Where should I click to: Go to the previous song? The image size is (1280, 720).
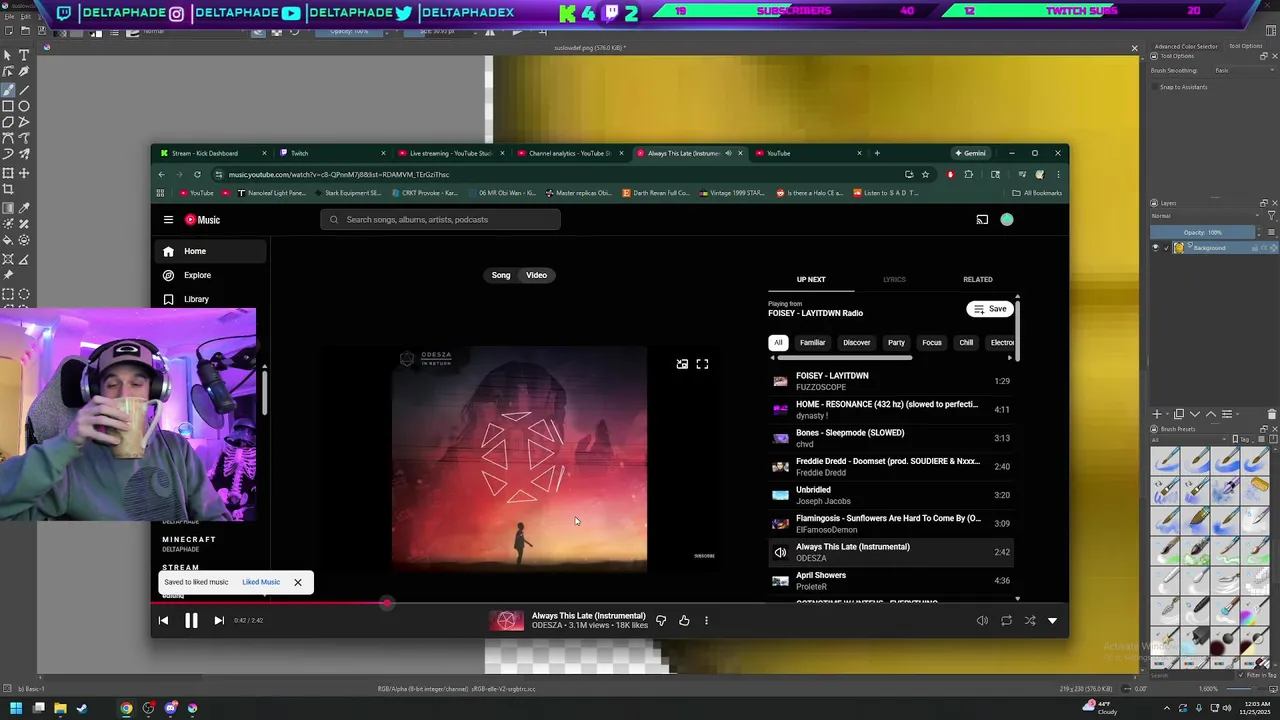pyautogui.click(x=163, y=621)
